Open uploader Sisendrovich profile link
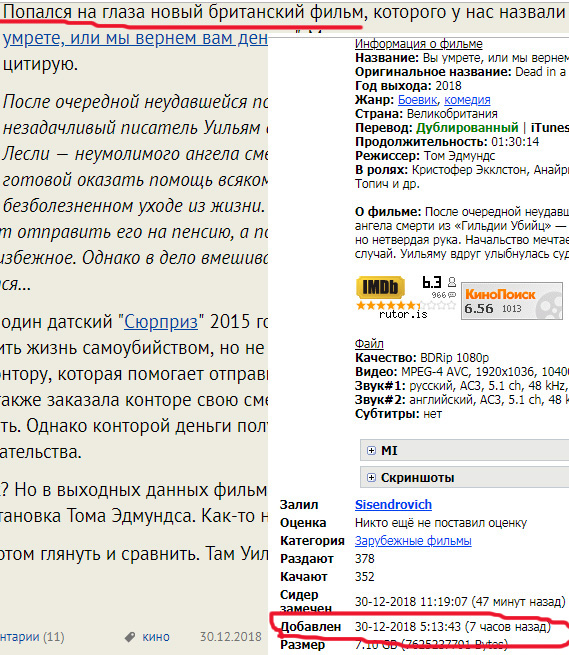569x655 pixels. 393,505
